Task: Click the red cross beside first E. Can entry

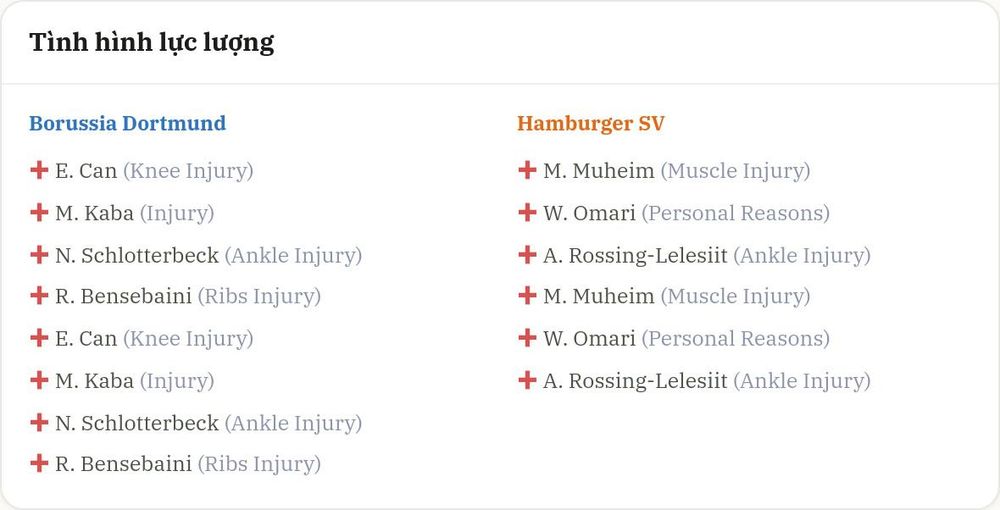Action: coord(39,170)
